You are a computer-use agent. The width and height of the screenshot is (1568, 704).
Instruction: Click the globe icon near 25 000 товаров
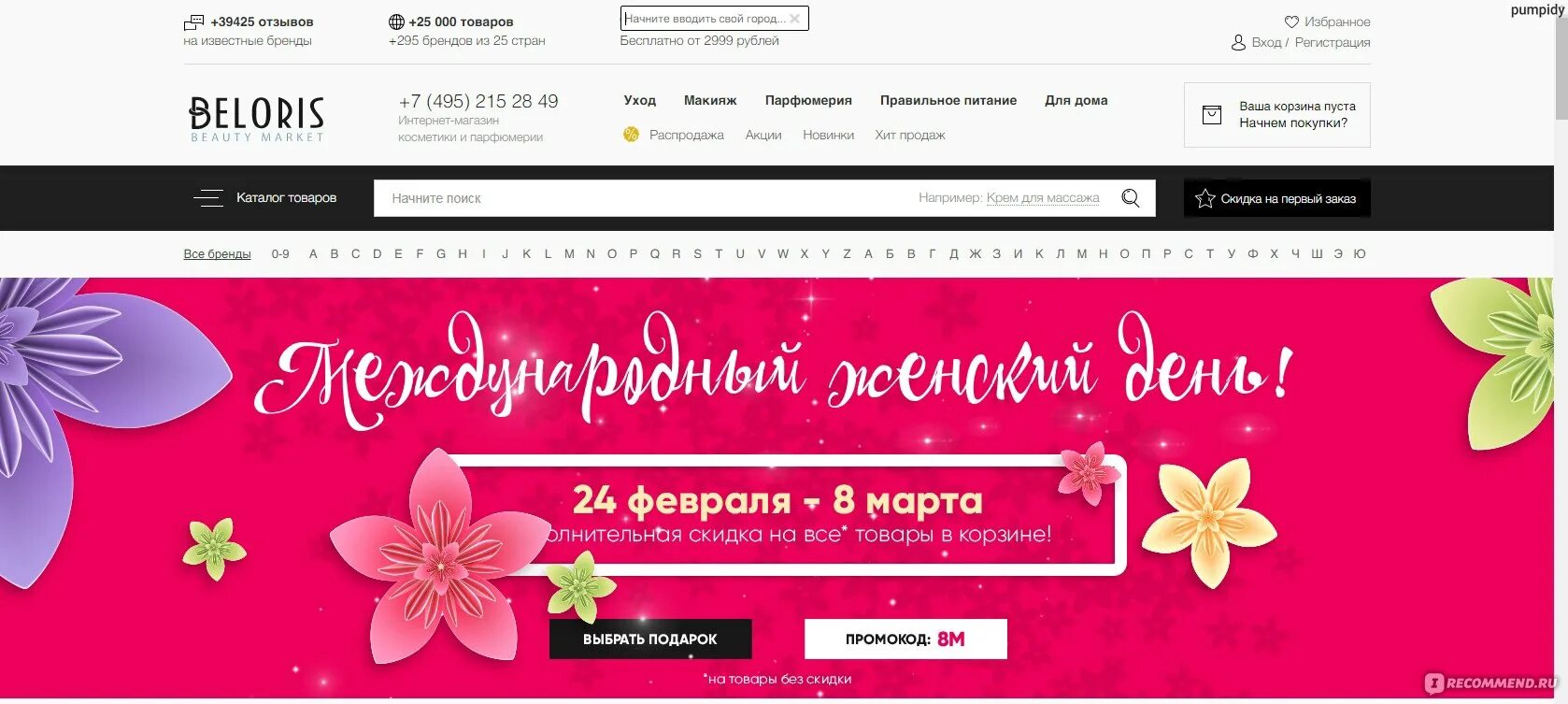396,22
